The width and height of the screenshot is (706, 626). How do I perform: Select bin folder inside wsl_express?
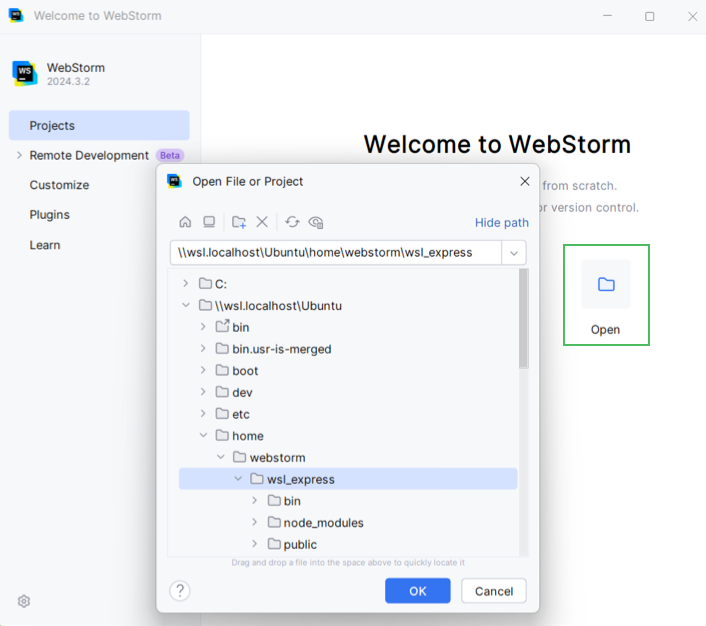(x=292, y=501)
